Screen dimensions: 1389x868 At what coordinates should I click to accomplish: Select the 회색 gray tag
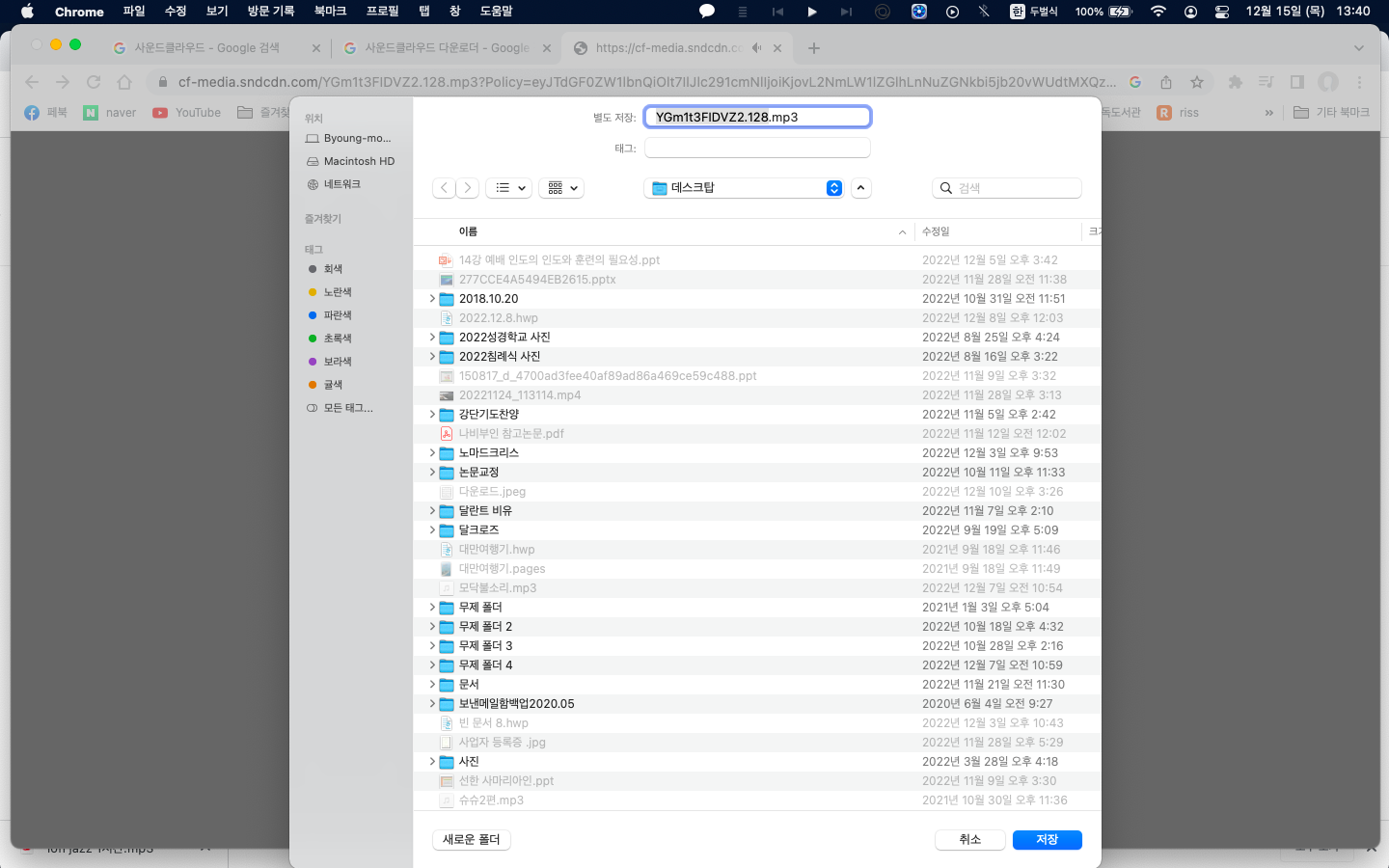(325, 269)
